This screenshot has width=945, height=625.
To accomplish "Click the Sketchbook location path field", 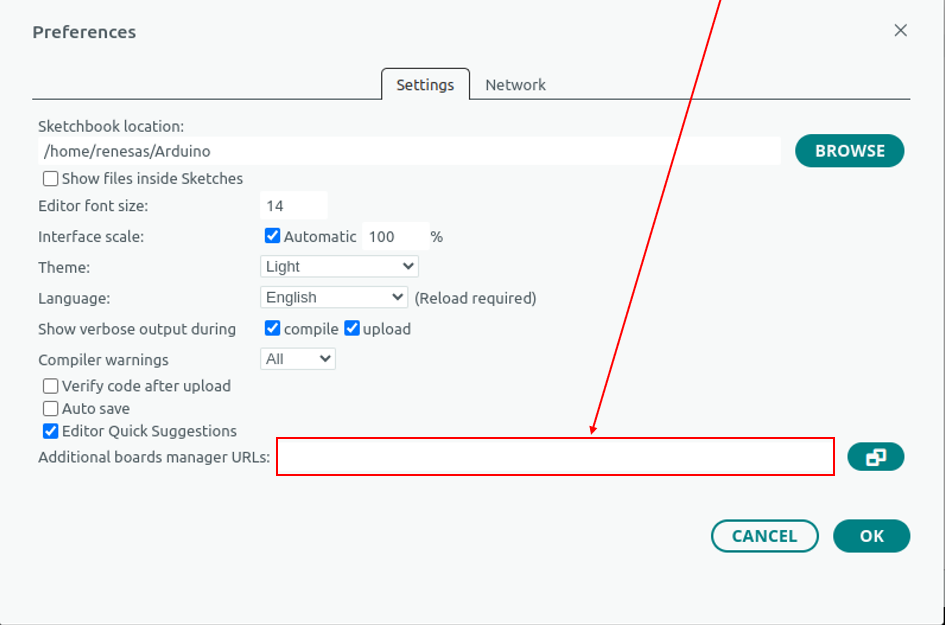I will coord(408,151).
